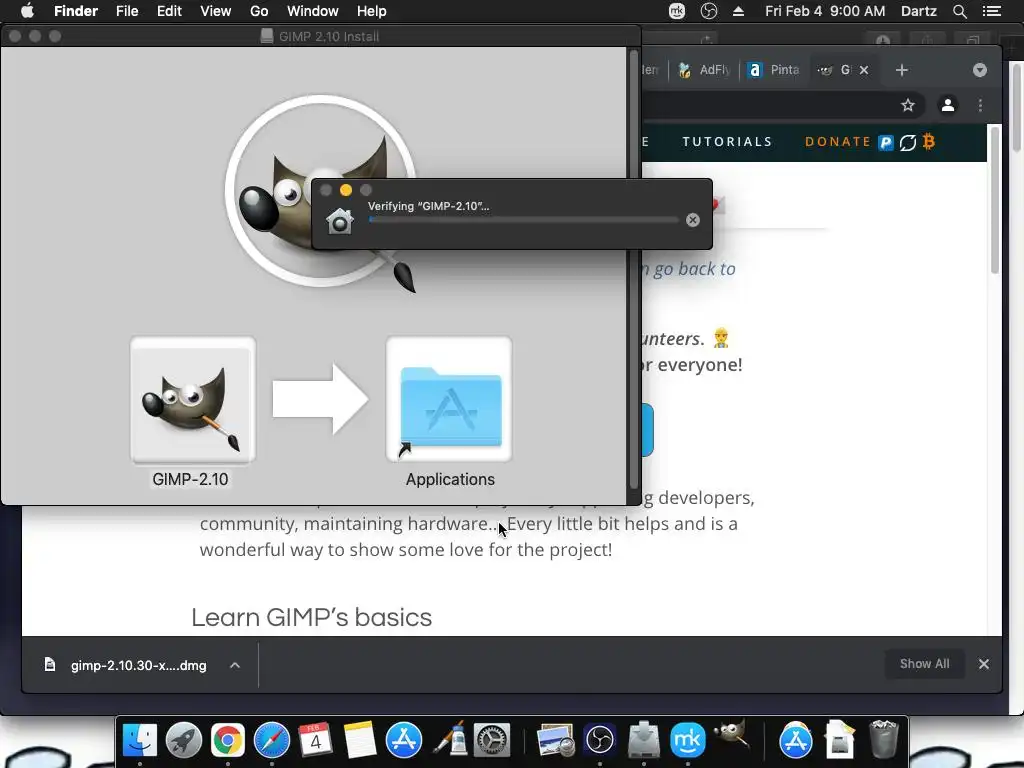Open Finder from the Dock
1024x768 pixels.
tap(140, 741)
